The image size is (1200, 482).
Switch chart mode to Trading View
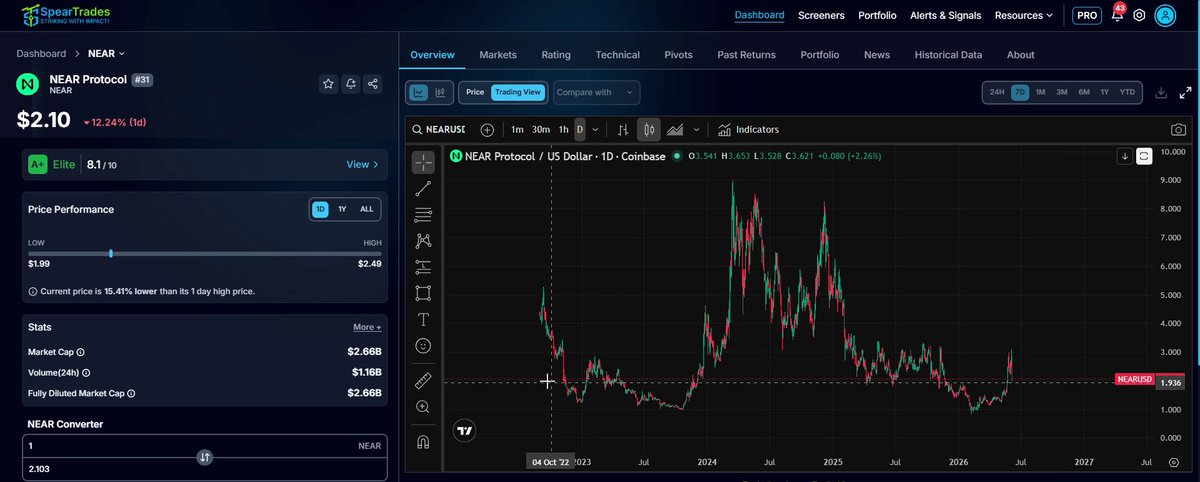tap(518, 92)
